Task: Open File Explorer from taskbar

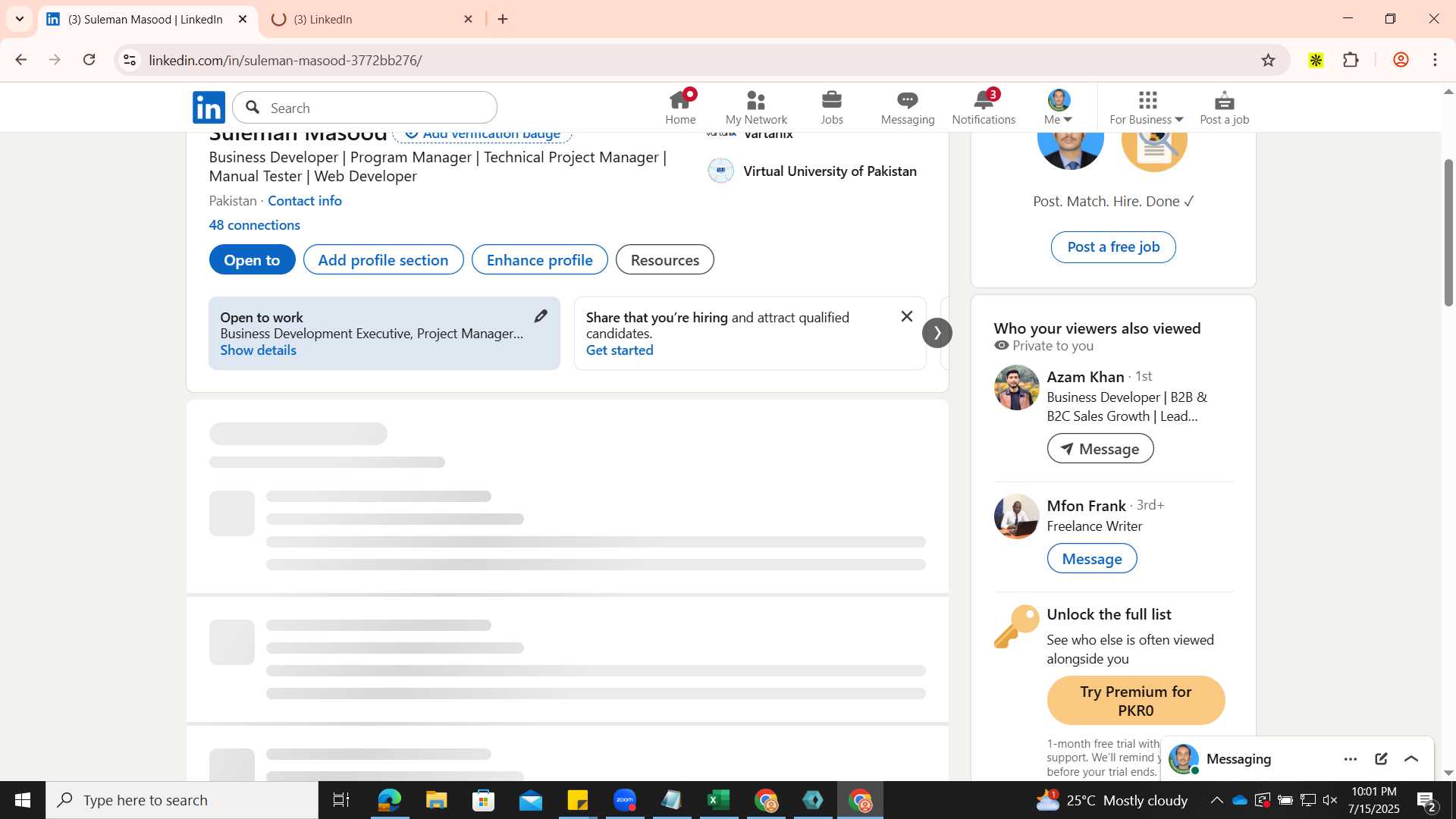Action: [436, 800]
